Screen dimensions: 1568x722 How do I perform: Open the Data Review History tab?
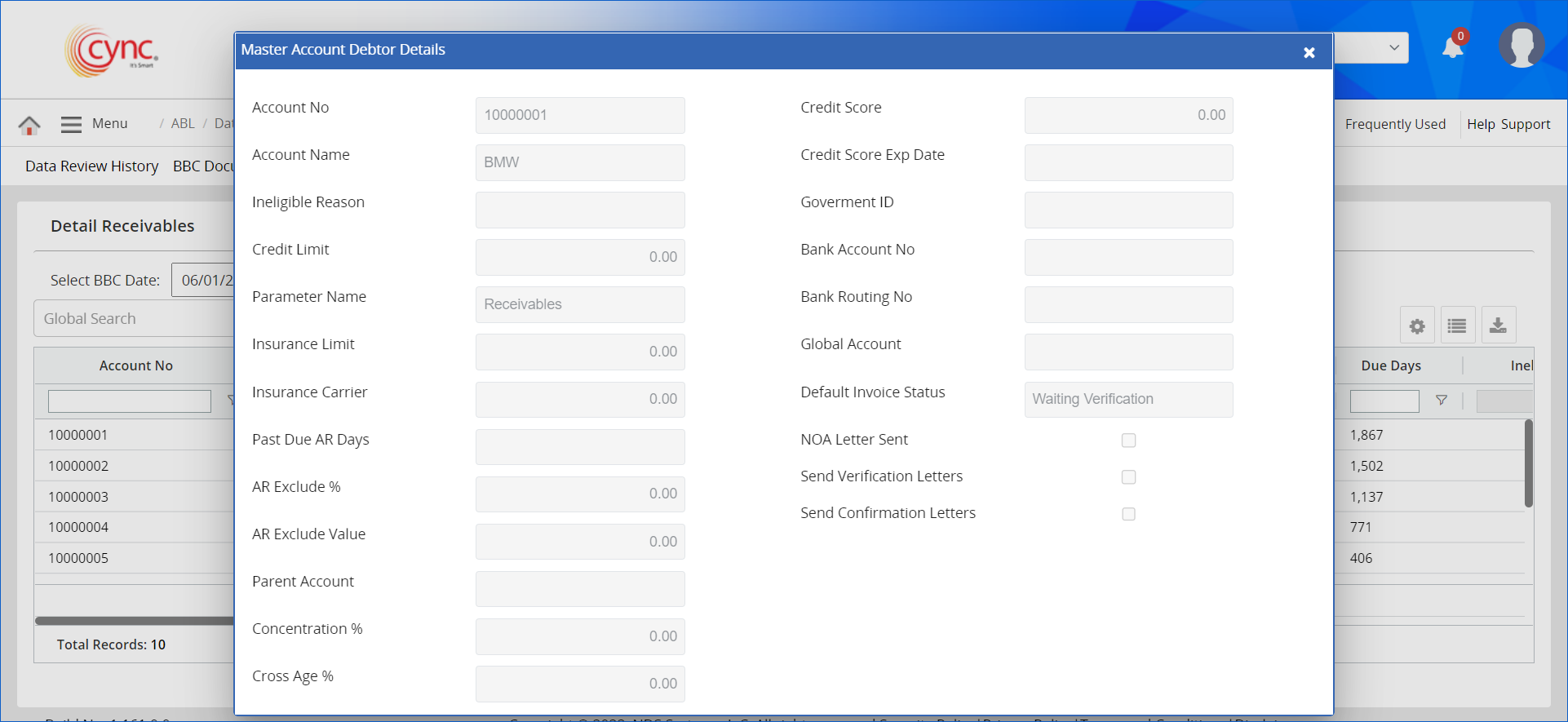point(91,166)
